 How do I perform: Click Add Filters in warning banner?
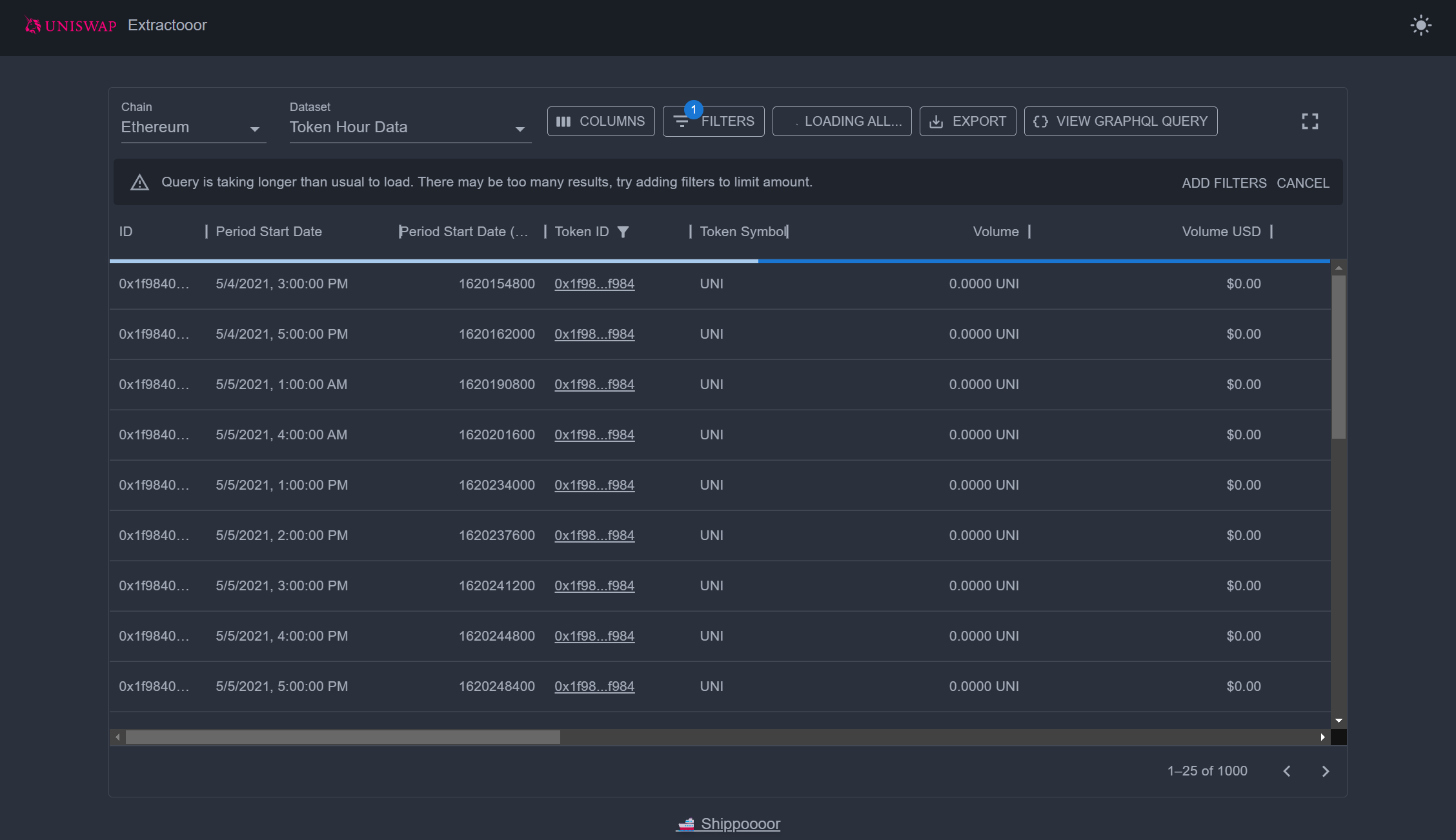1224,183
